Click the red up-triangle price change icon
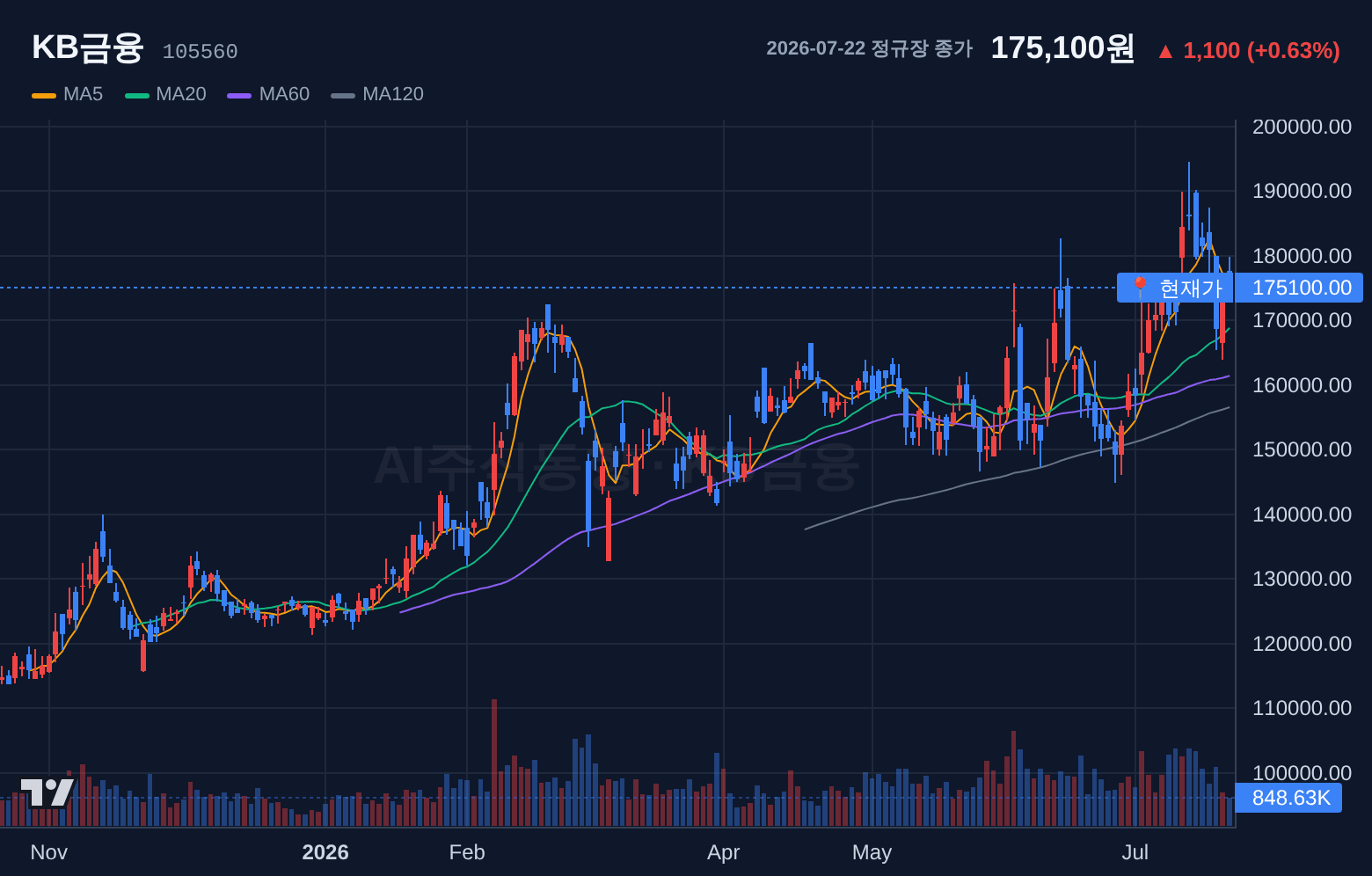The image size is (1372, 876). [1165, 52]
